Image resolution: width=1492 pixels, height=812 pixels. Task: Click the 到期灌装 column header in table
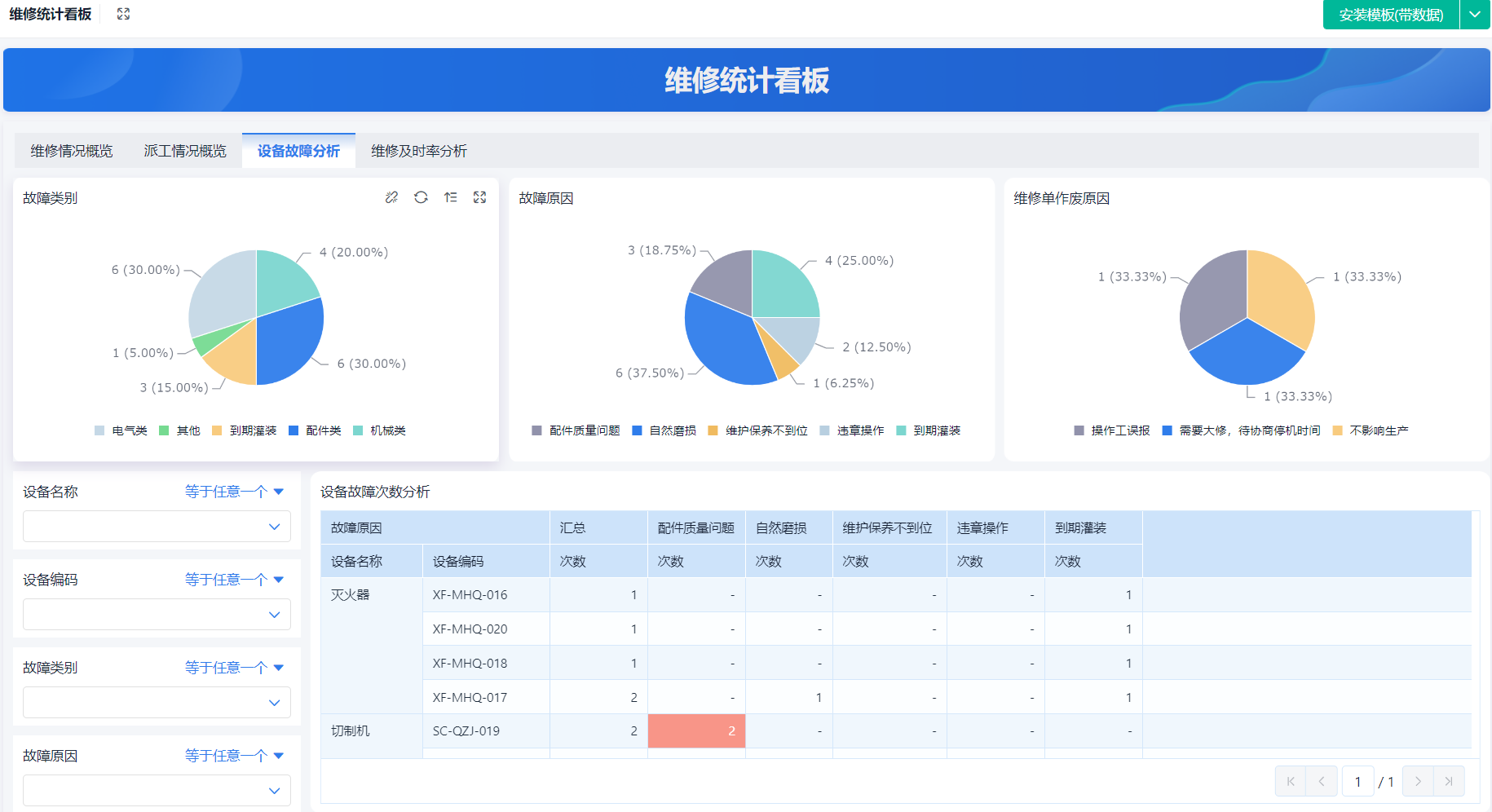(x=1093, y=528)
